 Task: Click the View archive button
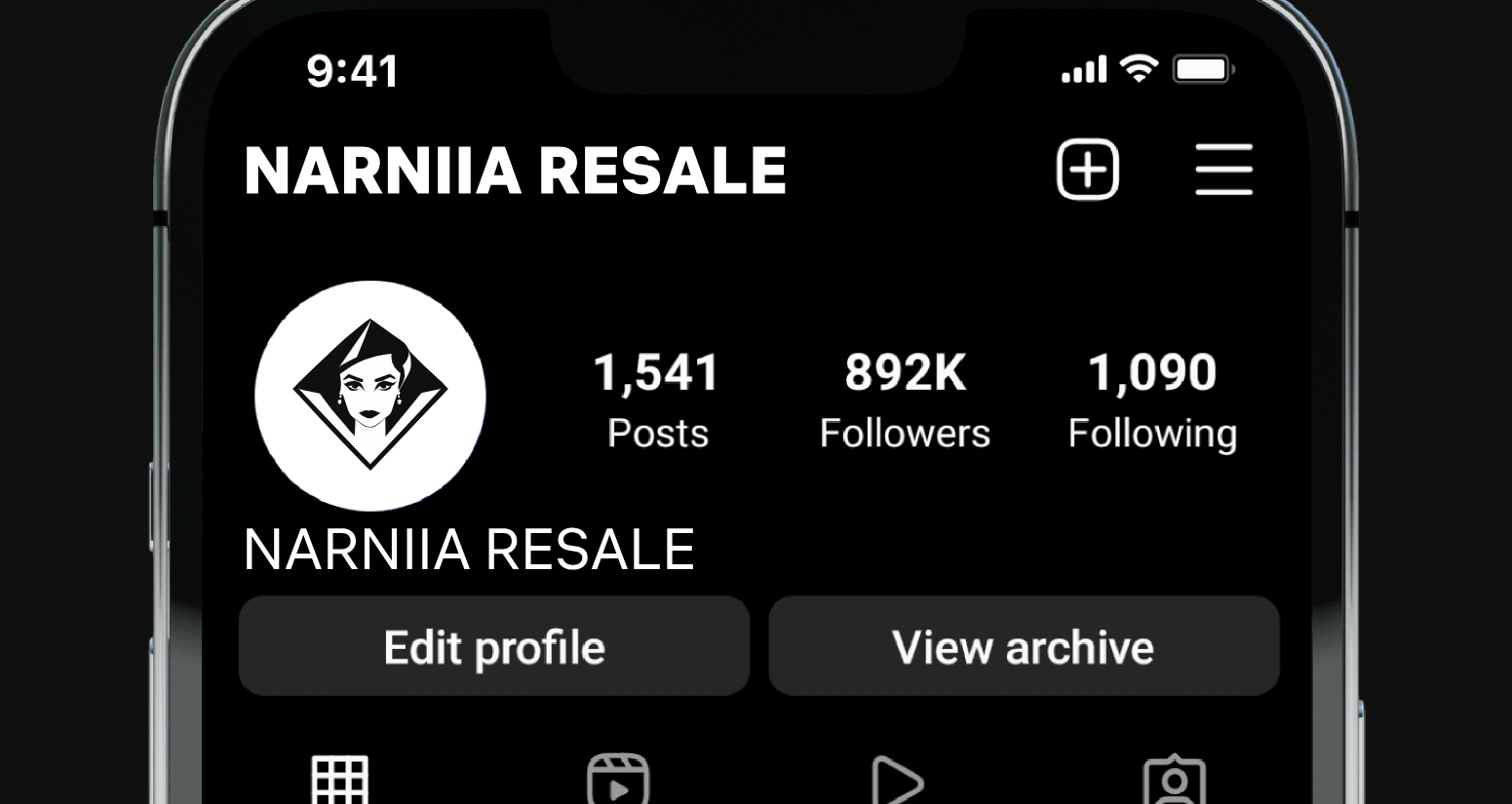(x=1024, y=646)
